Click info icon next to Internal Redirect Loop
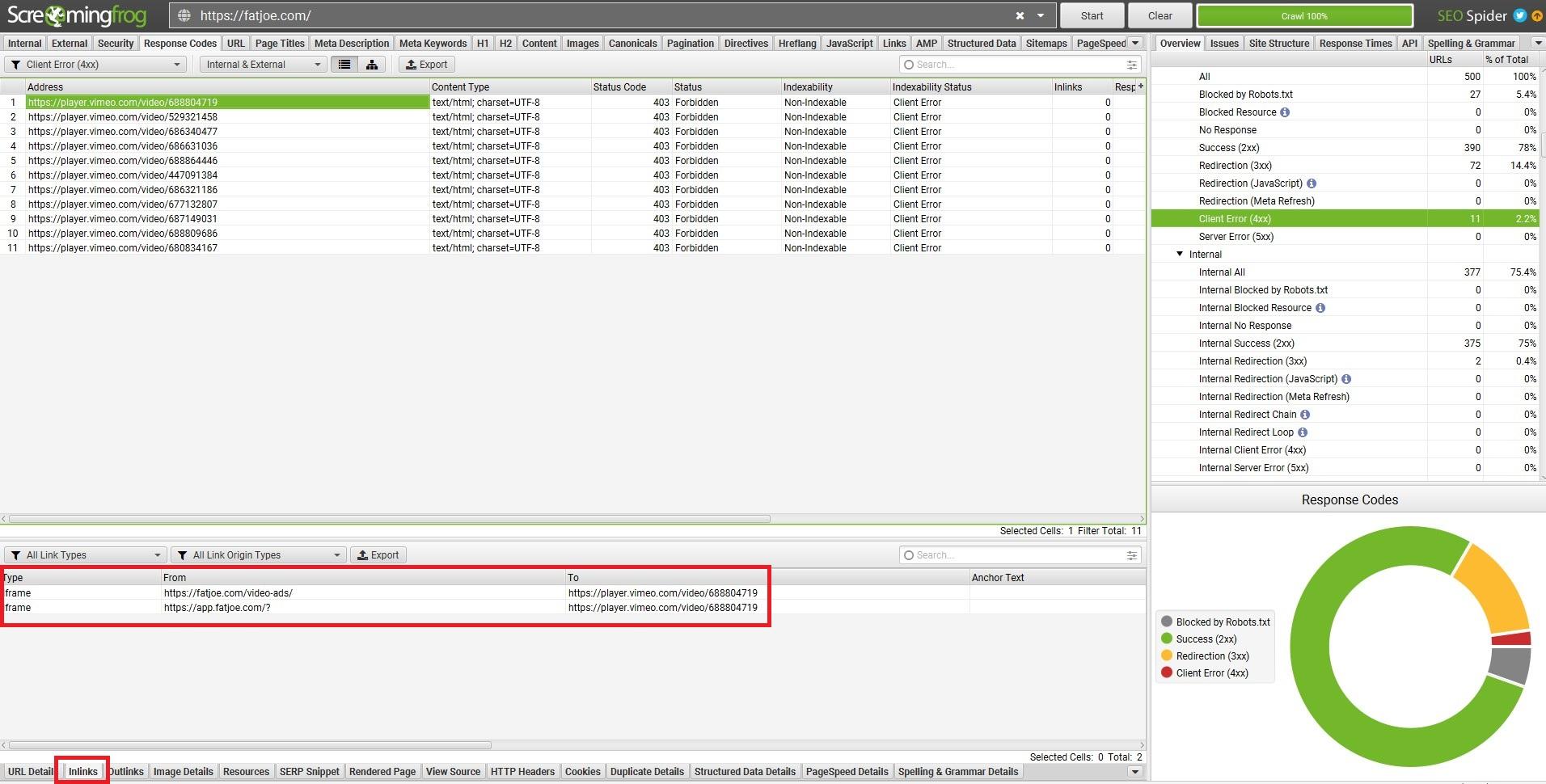This screenshot has width=1546, height=784. coord(1303,432)
